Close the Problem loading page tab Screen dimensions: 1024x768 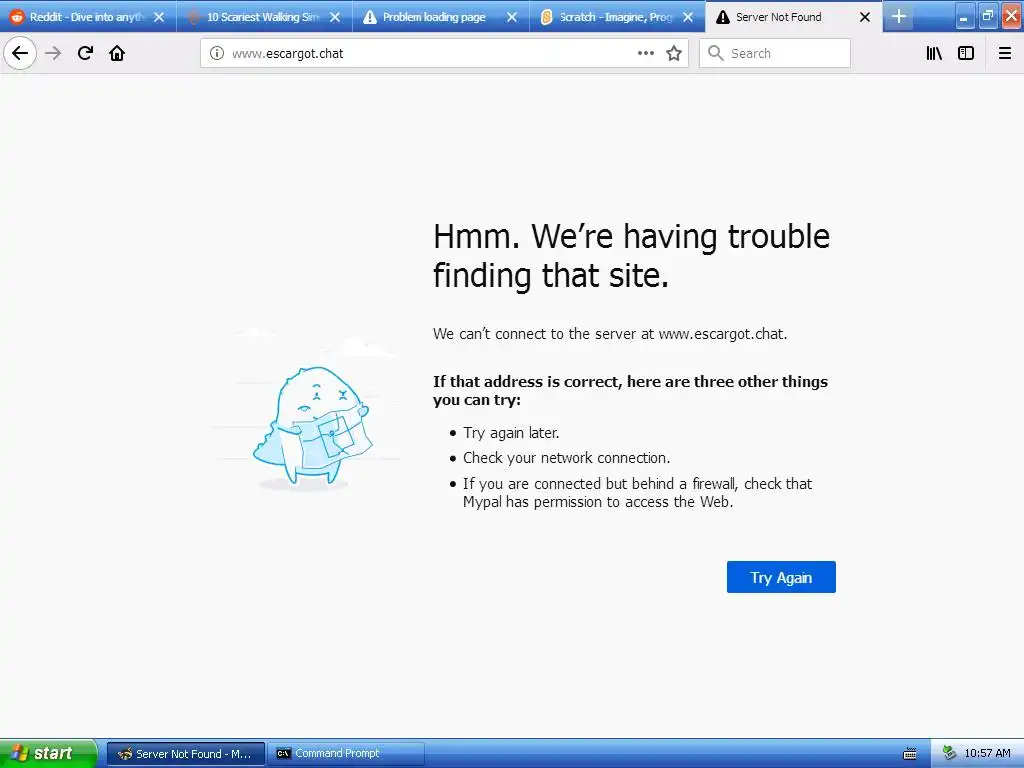(512, 17)
